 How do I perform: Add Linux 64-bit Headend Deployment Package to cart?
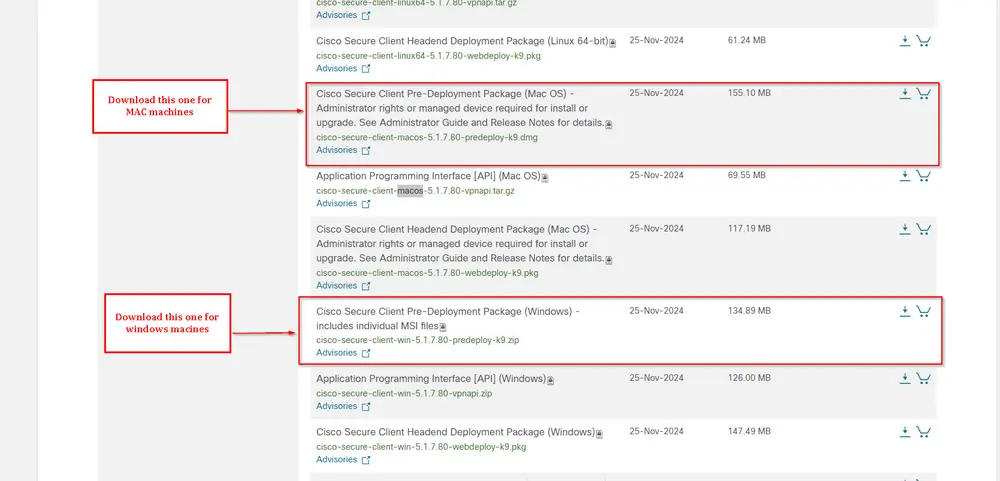[923, 41]
